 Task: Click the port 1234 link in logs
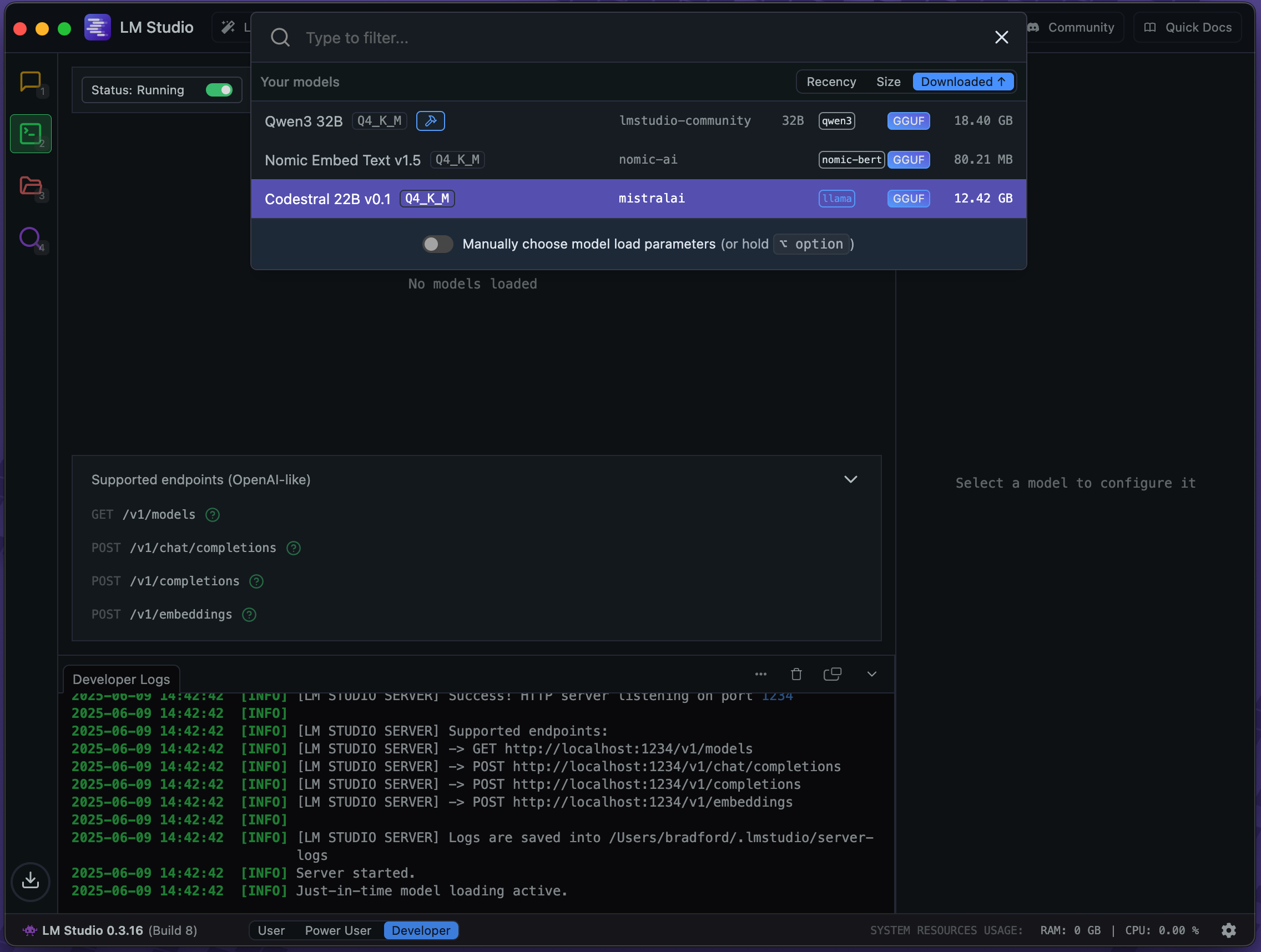(x=777, y=696)
